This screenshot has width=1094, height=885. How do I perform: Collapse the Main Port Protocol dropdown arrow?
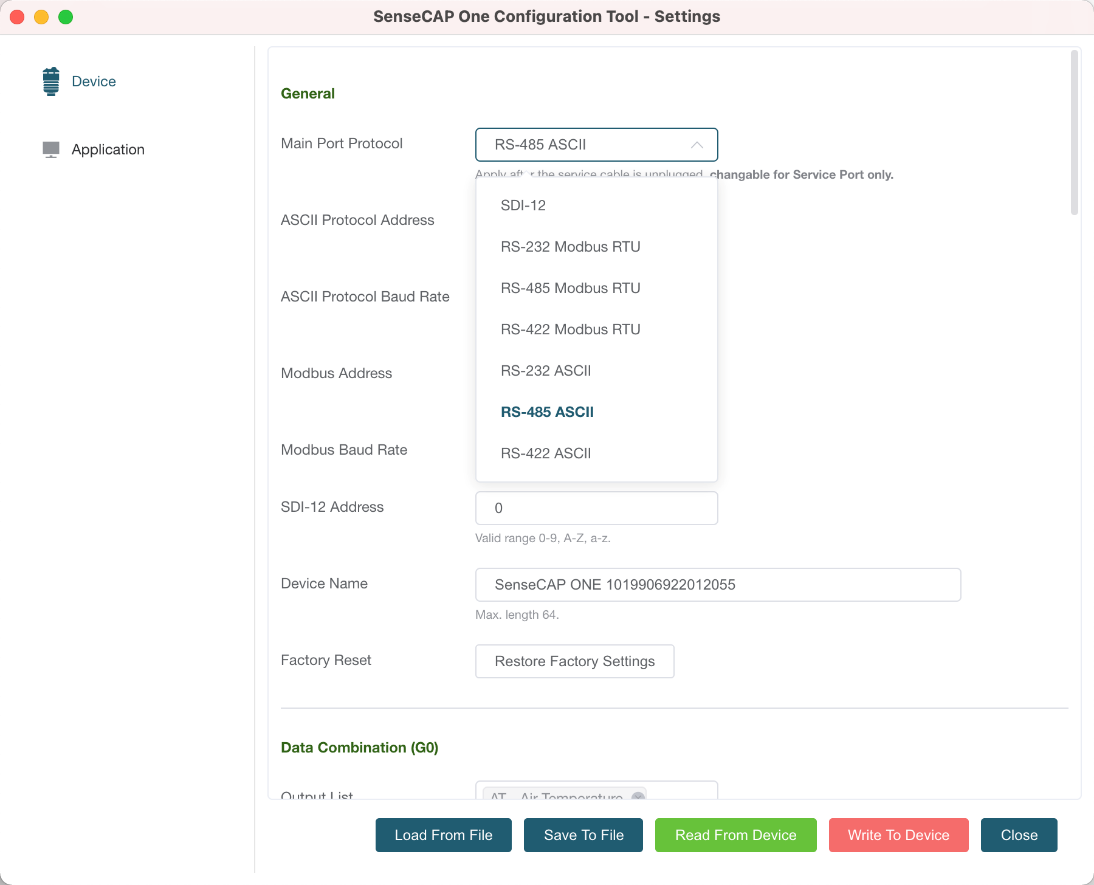pos(697,145)
